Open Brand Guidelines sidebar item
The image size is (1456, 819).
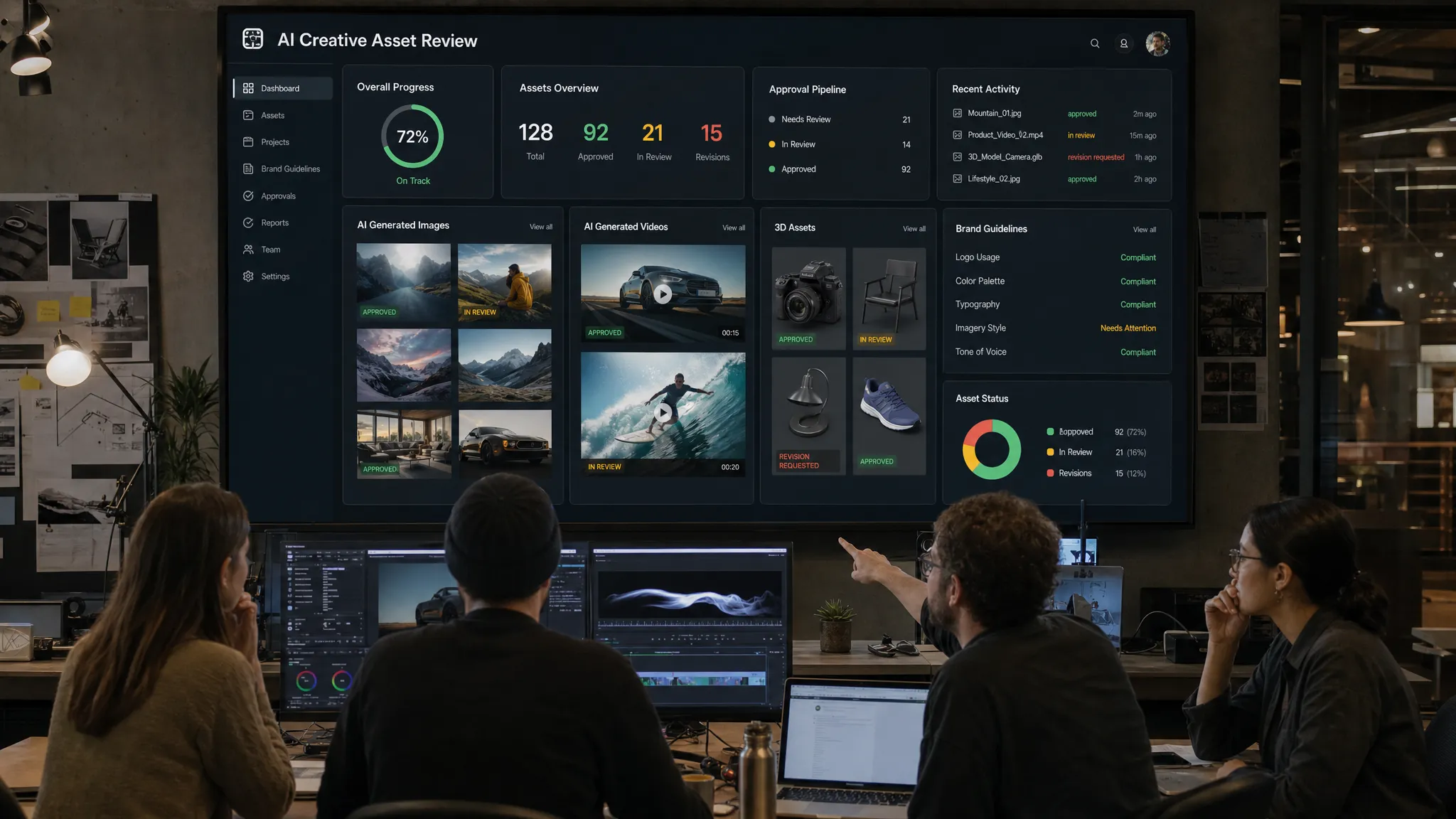290,168
